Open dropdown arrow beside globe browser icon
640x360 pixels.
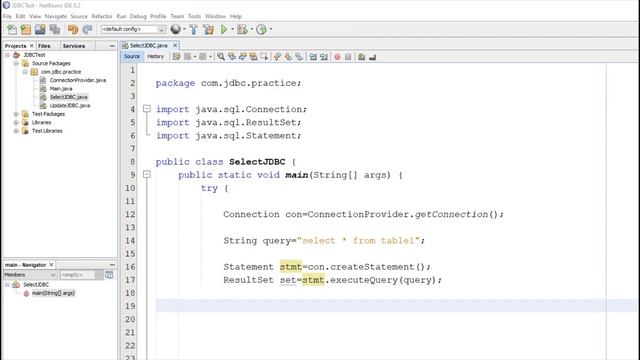pyautogui.click(x=184, y=29)
